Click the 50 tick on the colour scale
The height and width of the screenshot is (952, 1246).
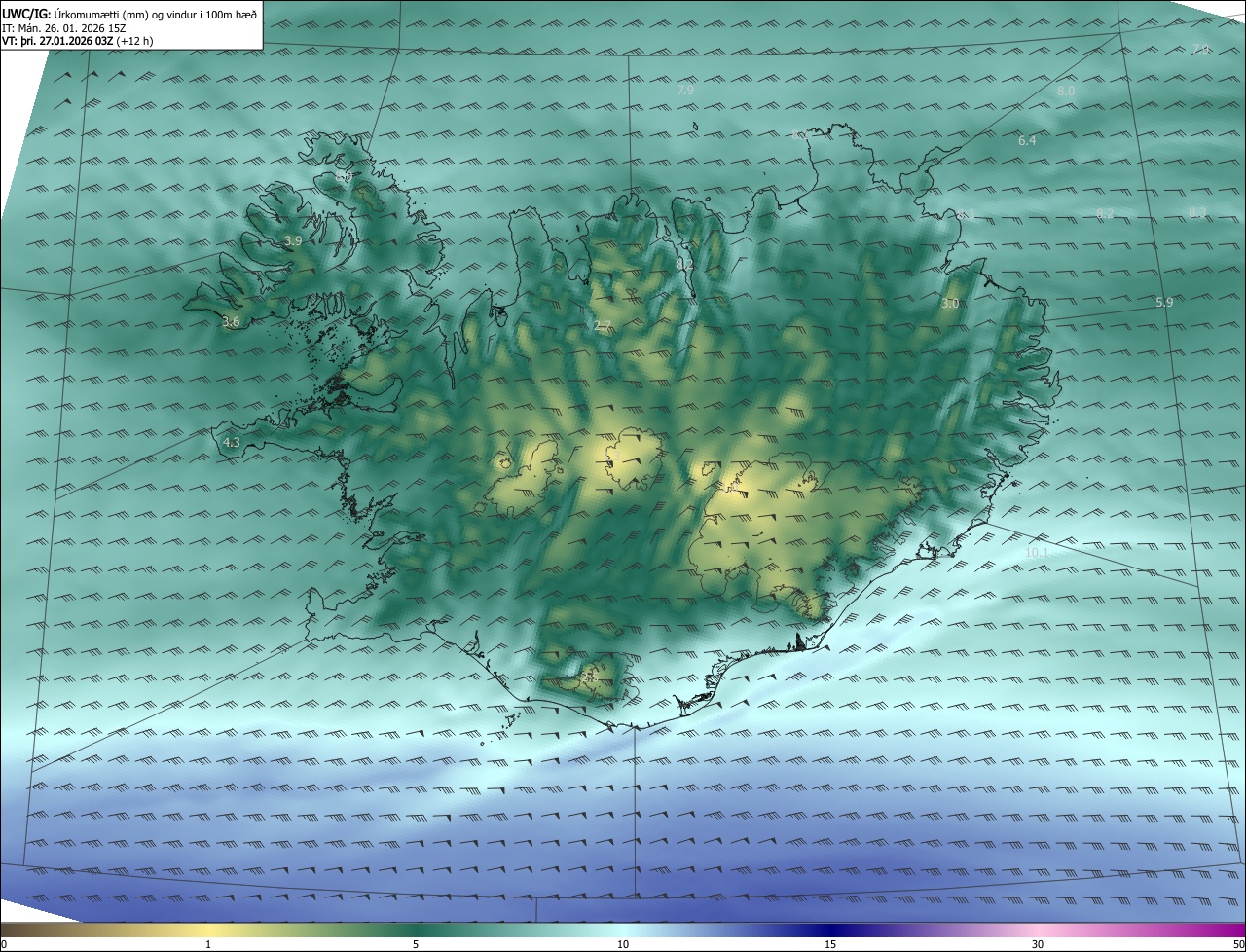tap(1238, 944)
